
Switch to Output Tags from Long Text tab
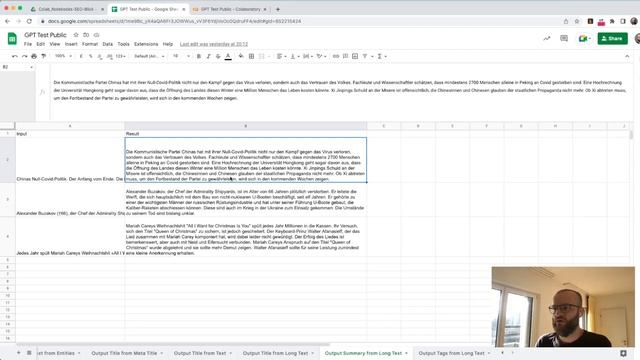451,353
